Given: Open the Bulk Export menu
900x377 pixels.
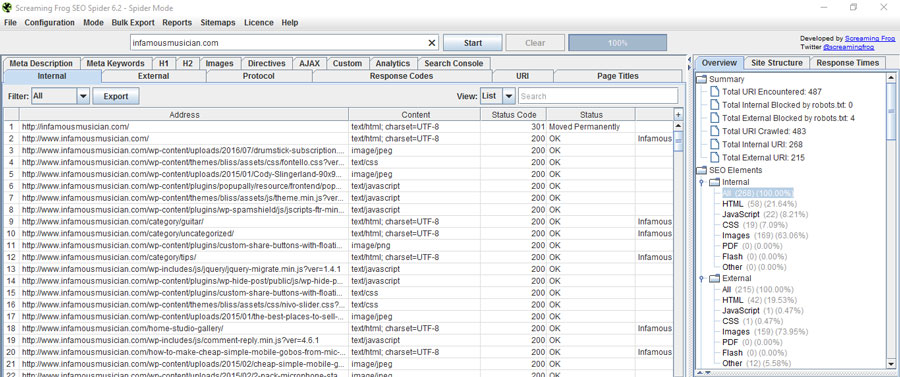Looking at the screenshot, I should [133, 23].
